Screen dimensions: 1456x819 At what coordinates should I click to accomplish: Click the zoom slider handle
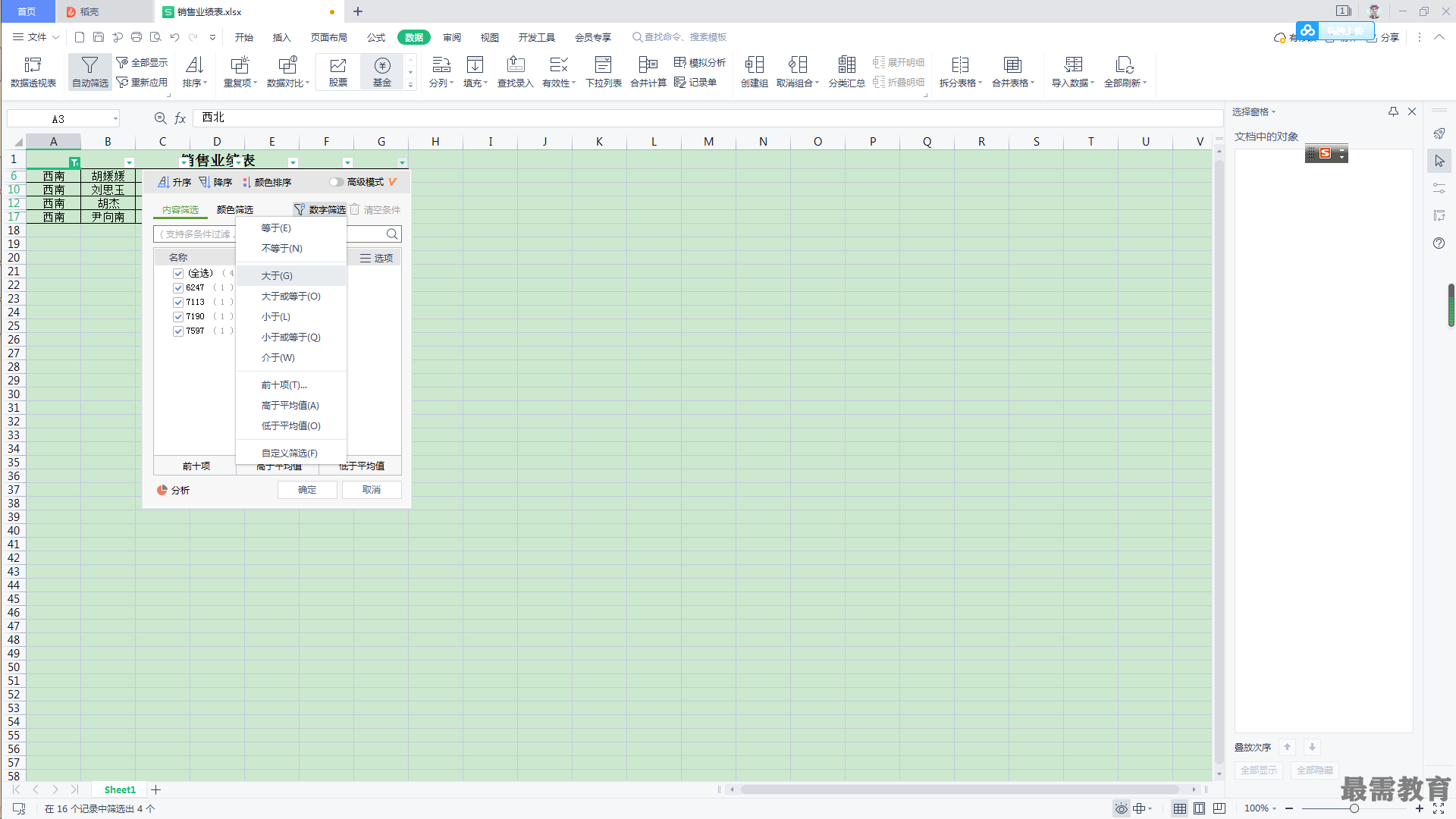pyautogui.click(x=1354, y=808)
